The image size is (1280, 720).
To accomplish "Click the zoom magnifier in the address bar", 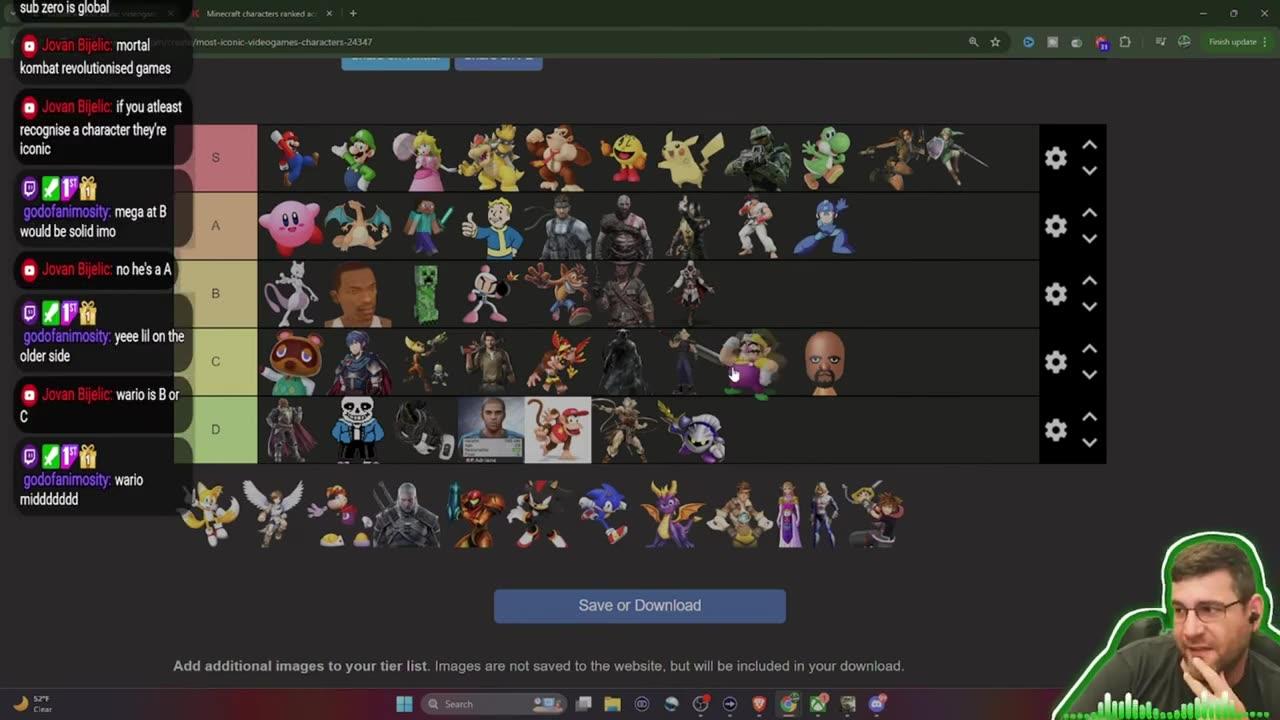I will click(973, 42).
